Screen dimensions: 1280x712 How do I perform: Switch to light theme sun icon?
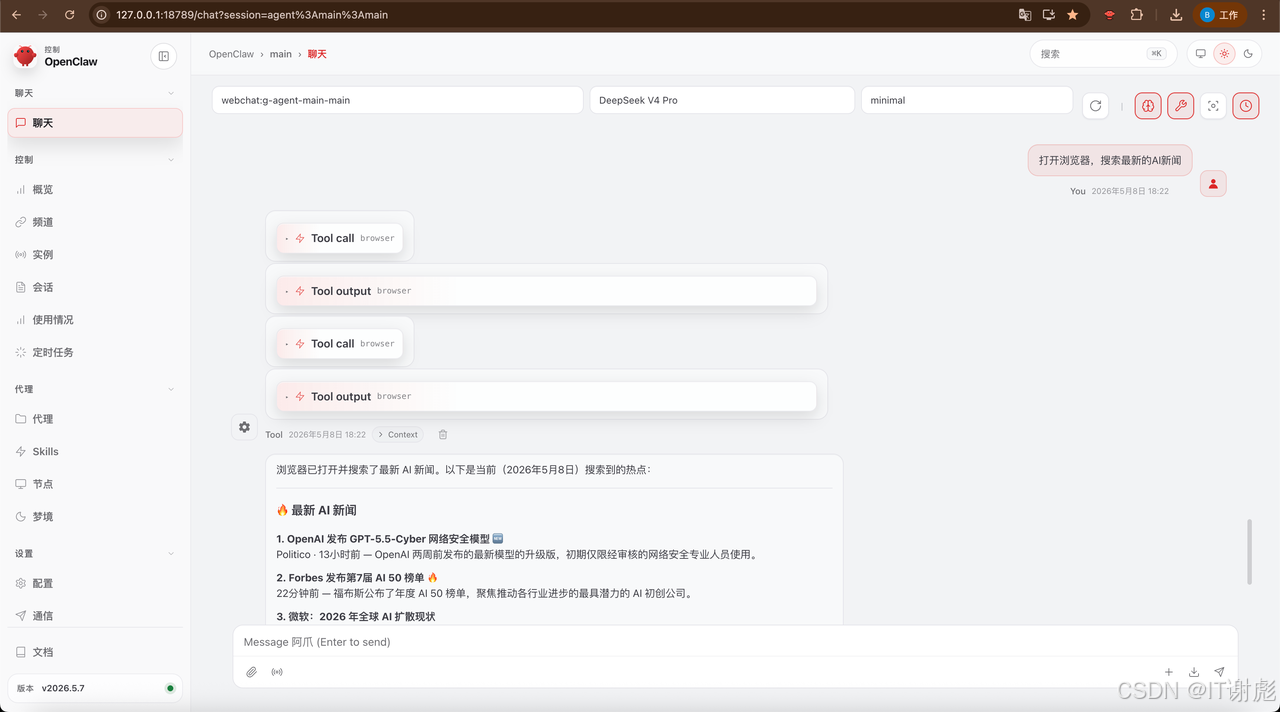(x=1224, y=54)
